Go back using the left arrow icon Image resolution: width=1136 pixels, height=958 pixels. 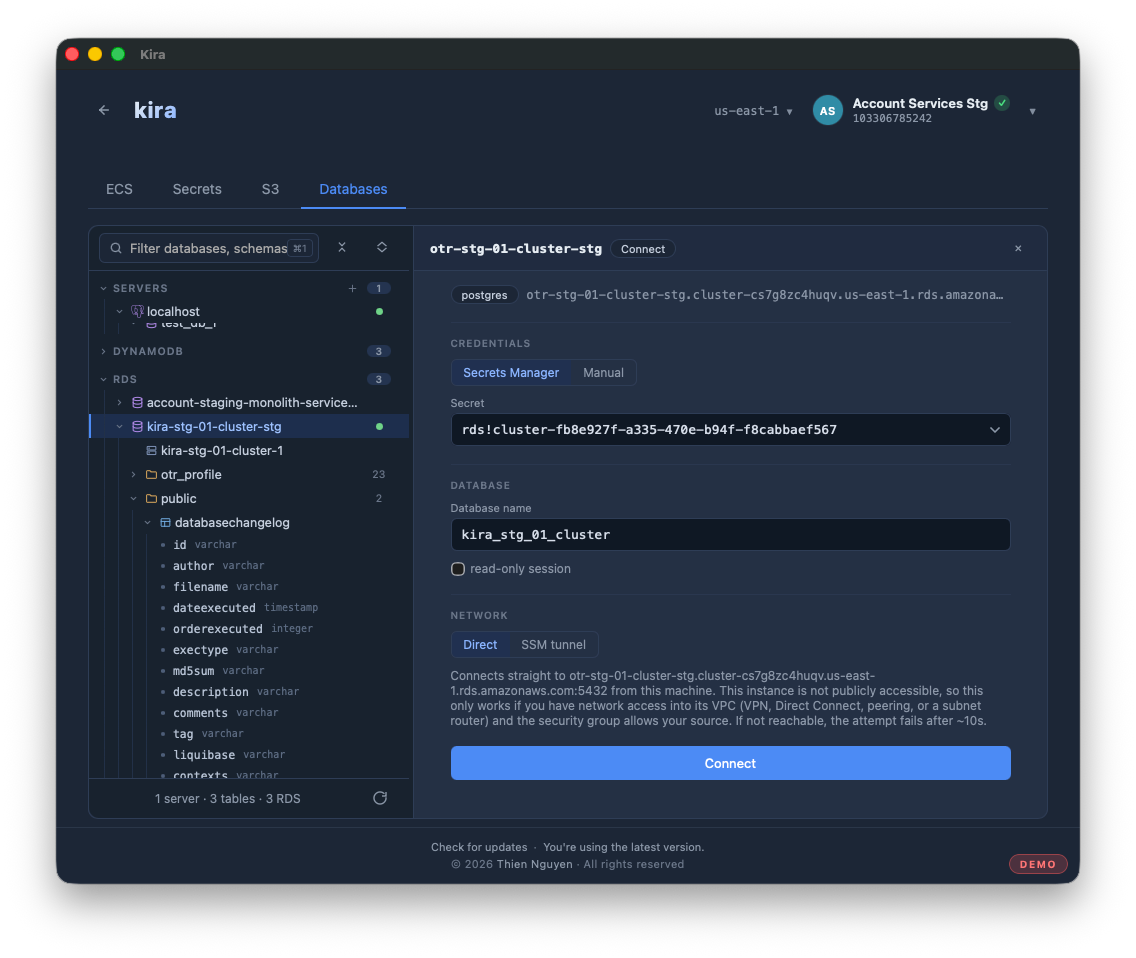104,110
